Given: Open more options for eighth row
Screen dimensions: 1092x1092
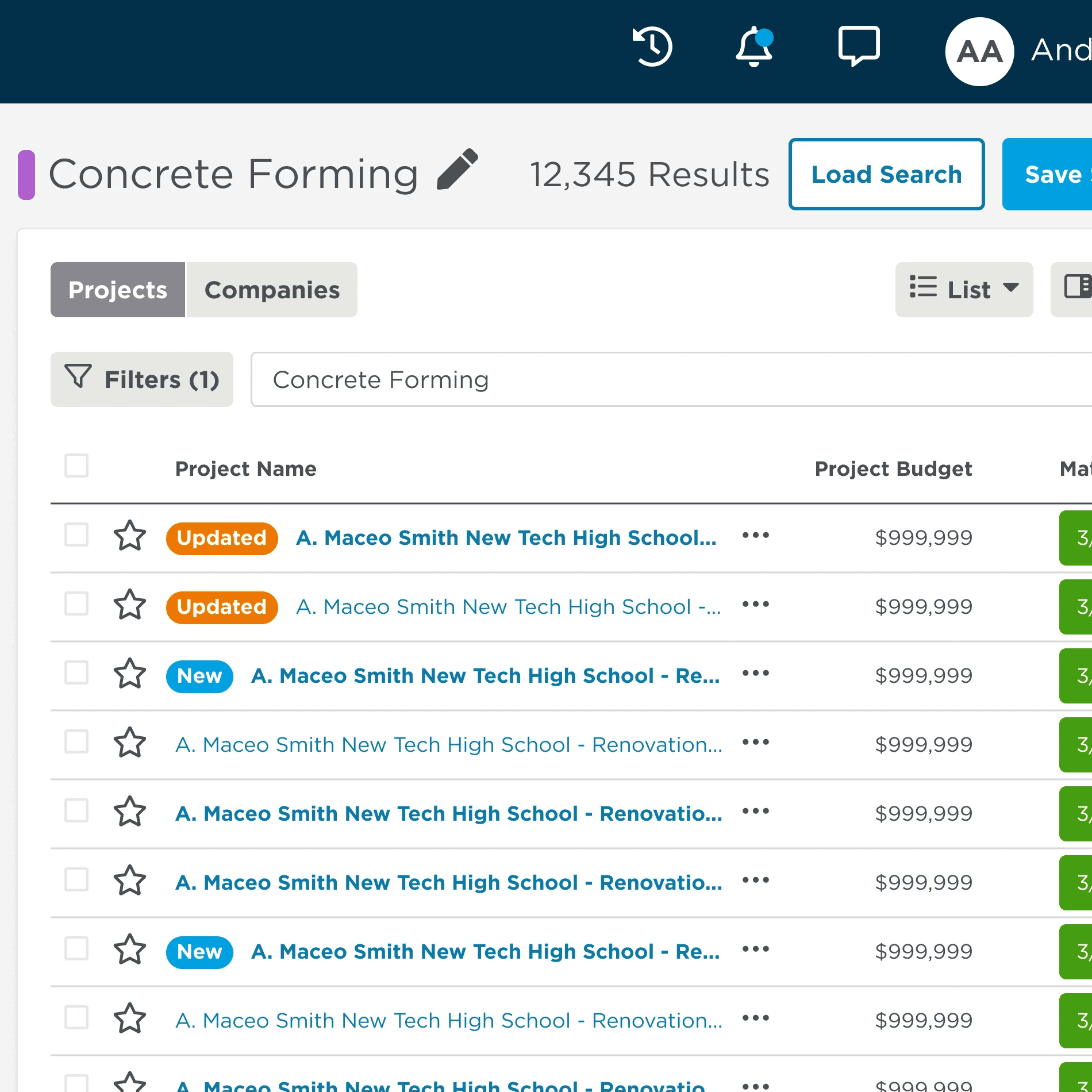Looking at the screenshot, I should click(755, 1018).
